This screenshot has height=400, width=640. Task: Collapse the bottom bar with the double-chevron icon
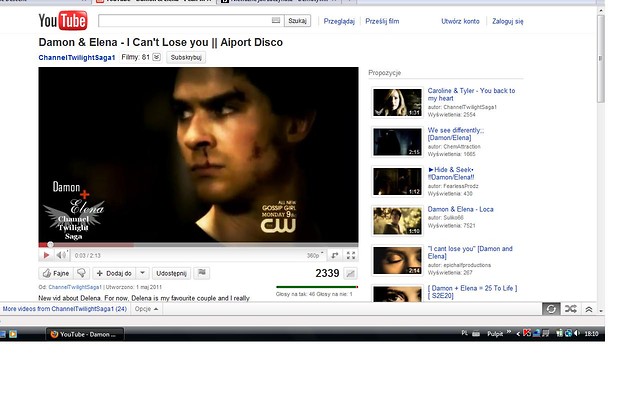pos(589,309)
